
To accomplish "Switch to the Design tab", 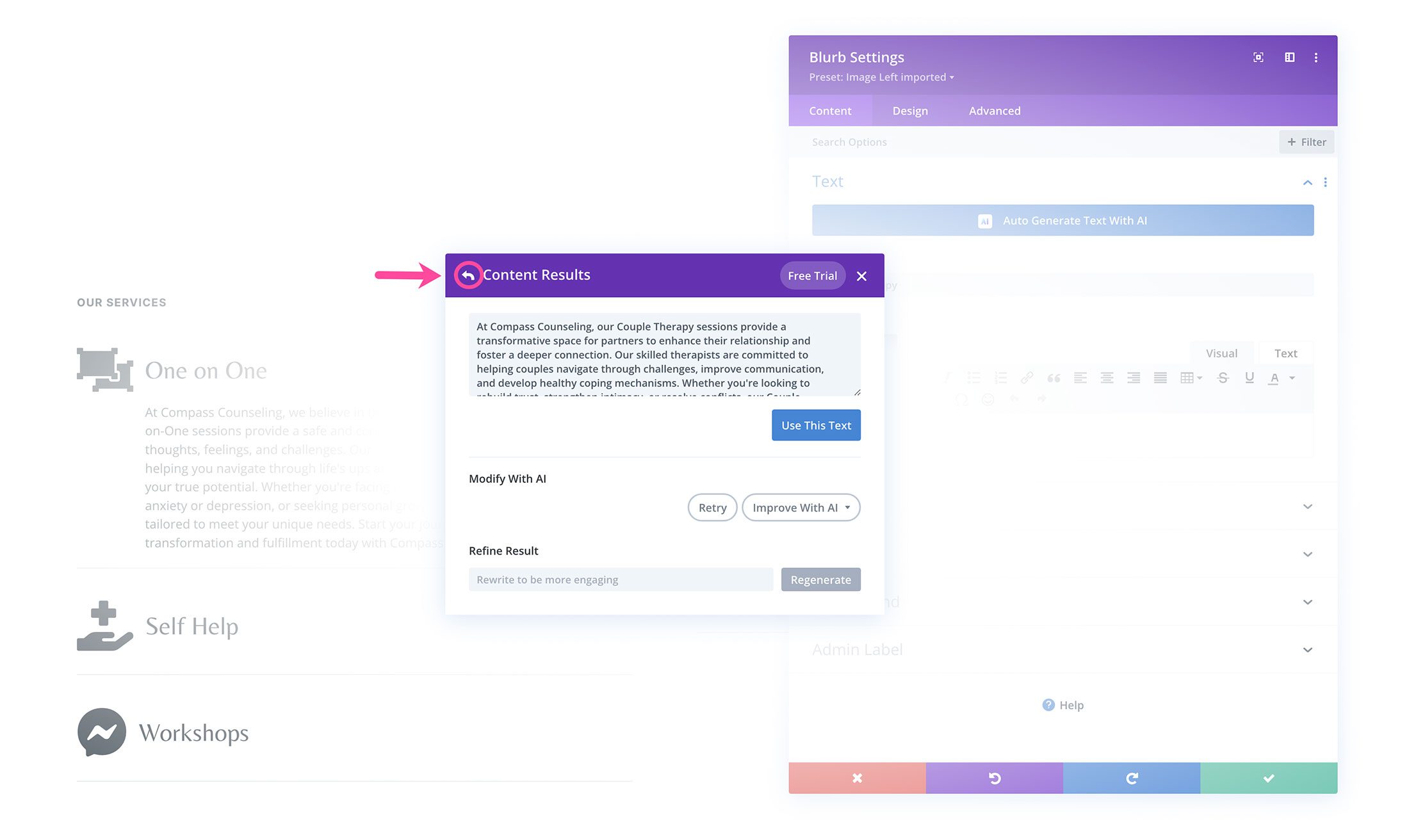I will click(x=909, y=110).
